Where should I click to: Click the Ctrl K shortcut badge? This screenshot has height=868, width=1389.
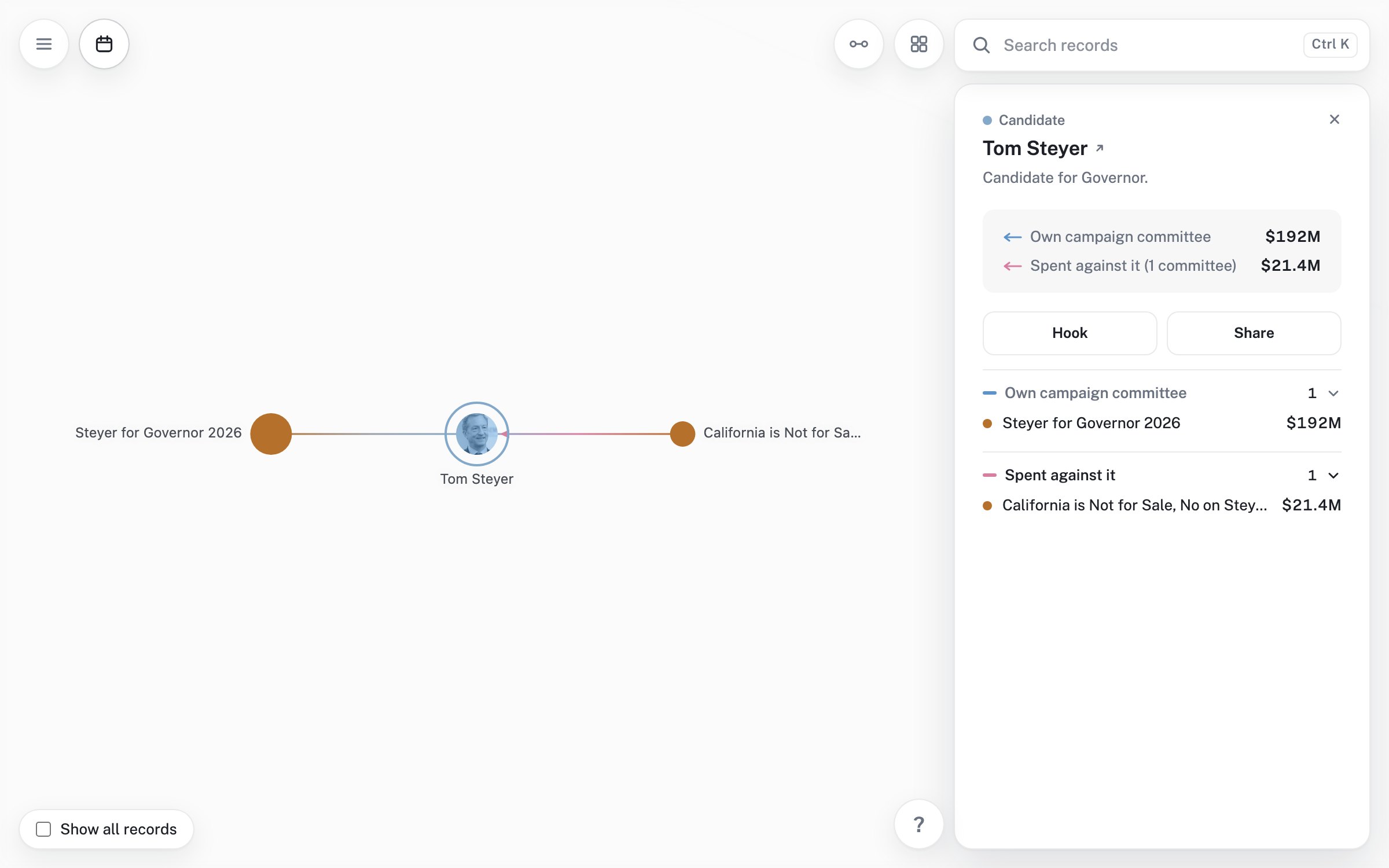click(1330, 45)
